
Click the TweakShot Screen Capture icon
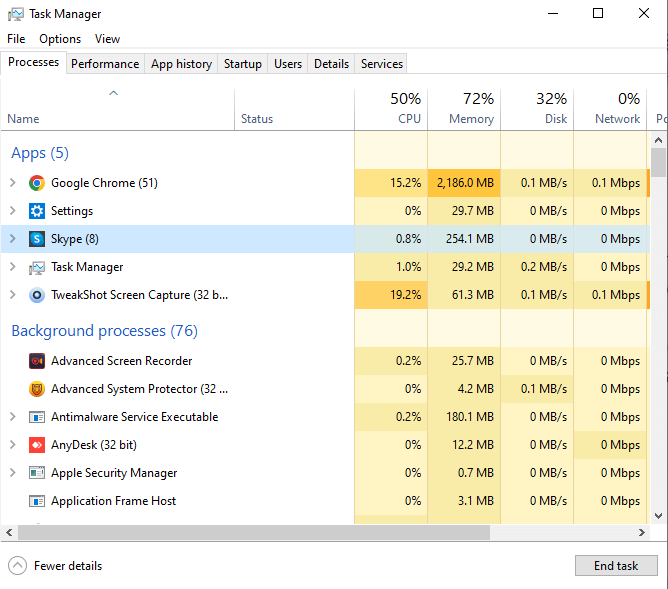(x=37, y=295)
